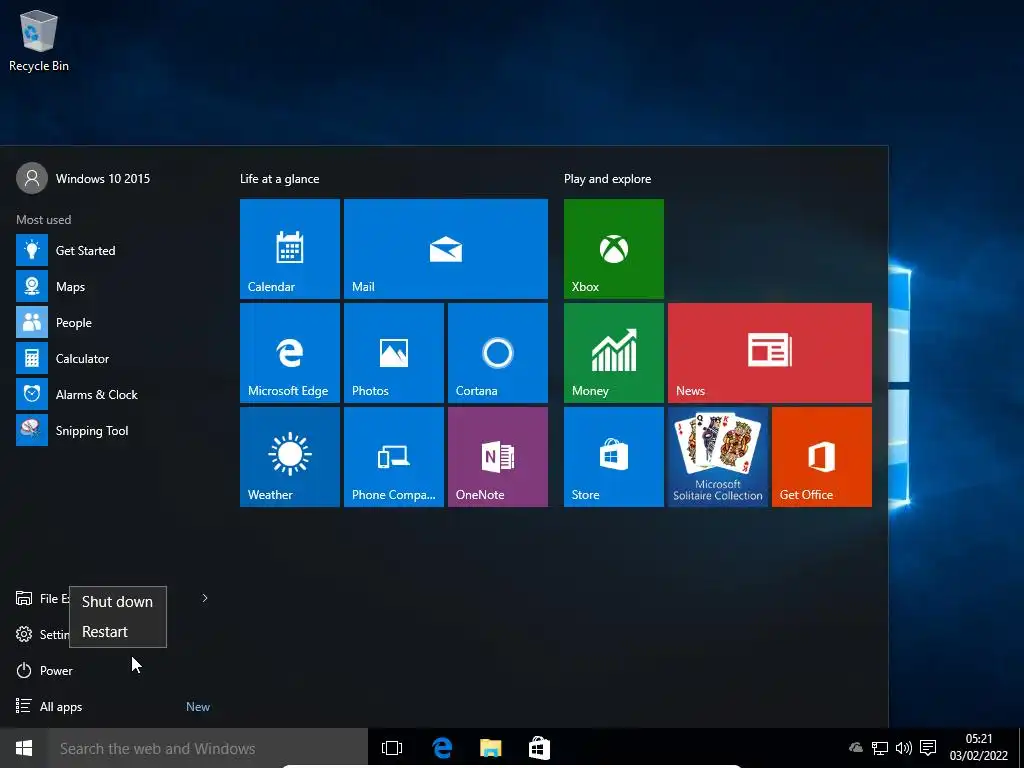Screen dimensions: 1024x768
Task: Click the Start button on taskbar
Action: [24, 748]
